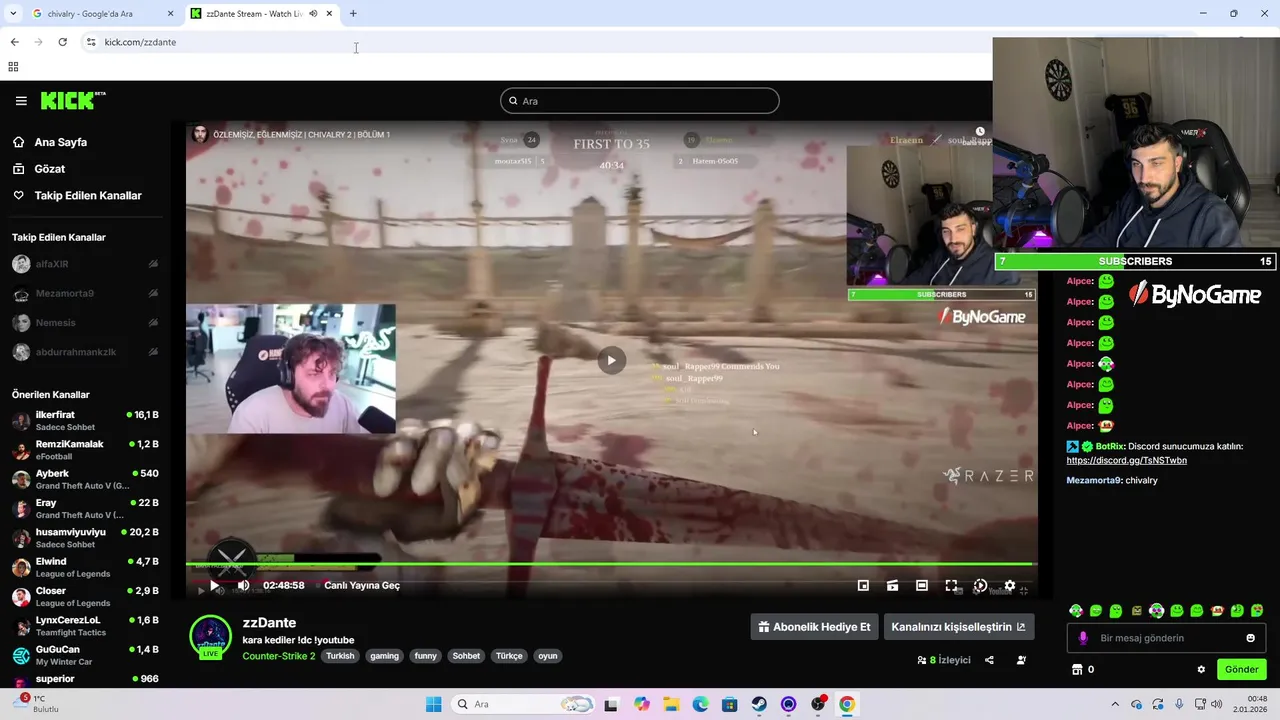Open the chat settings gear

coord(1201,670)
